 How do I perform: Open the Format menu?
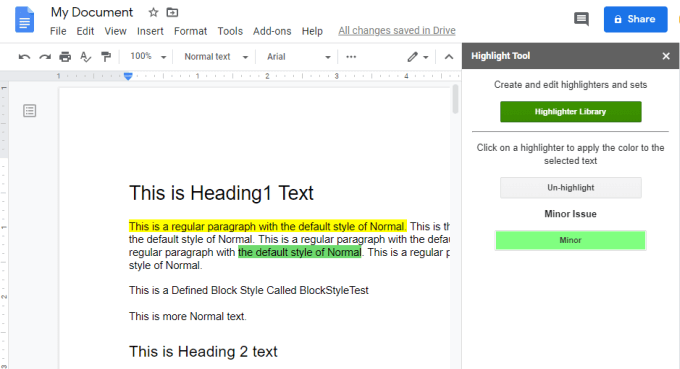190,31
